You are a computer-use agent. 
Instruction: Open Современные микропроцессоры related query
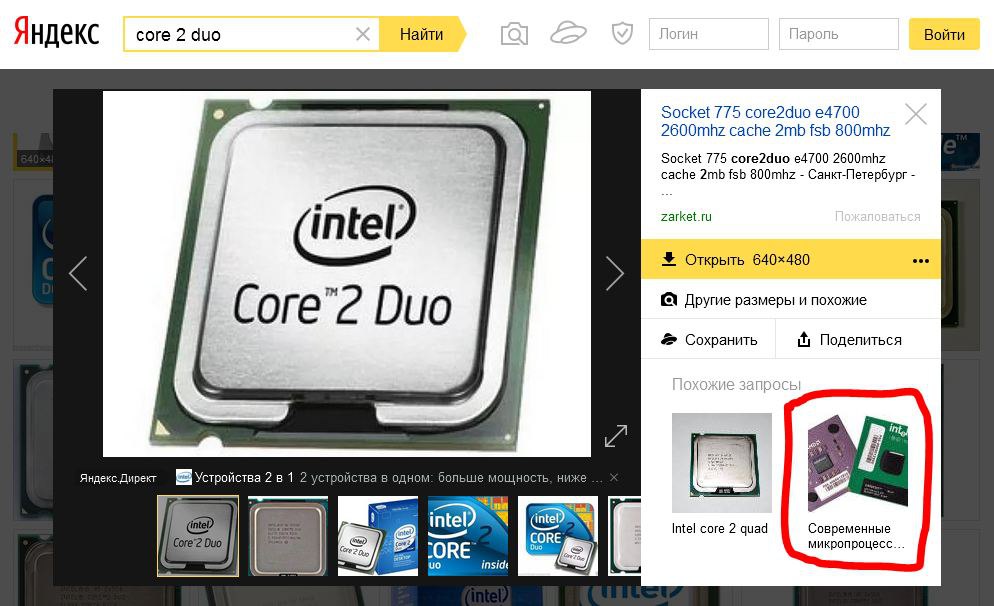858,482
